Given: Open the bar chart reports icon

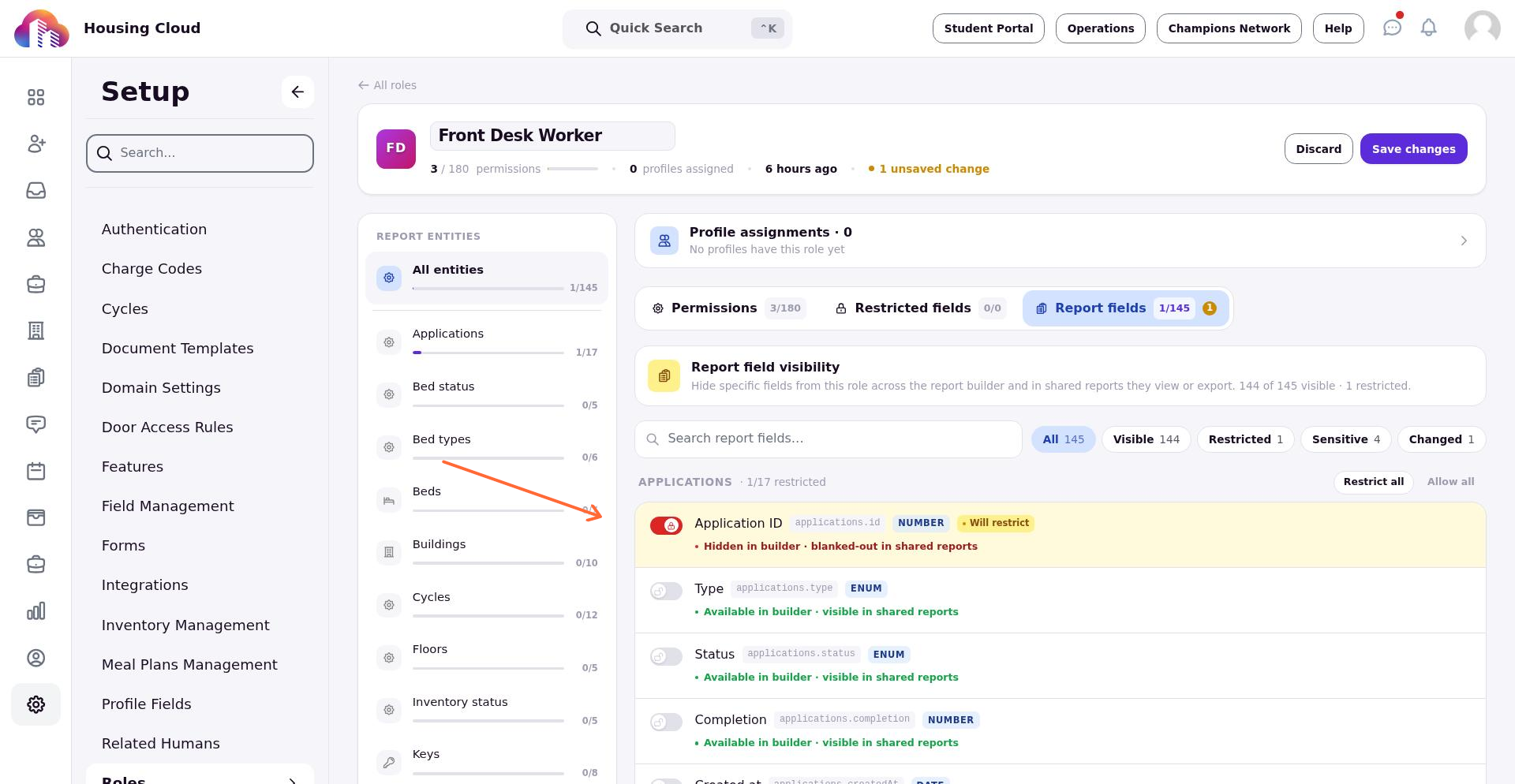Looking at the screenshot, I should [36, 611].
